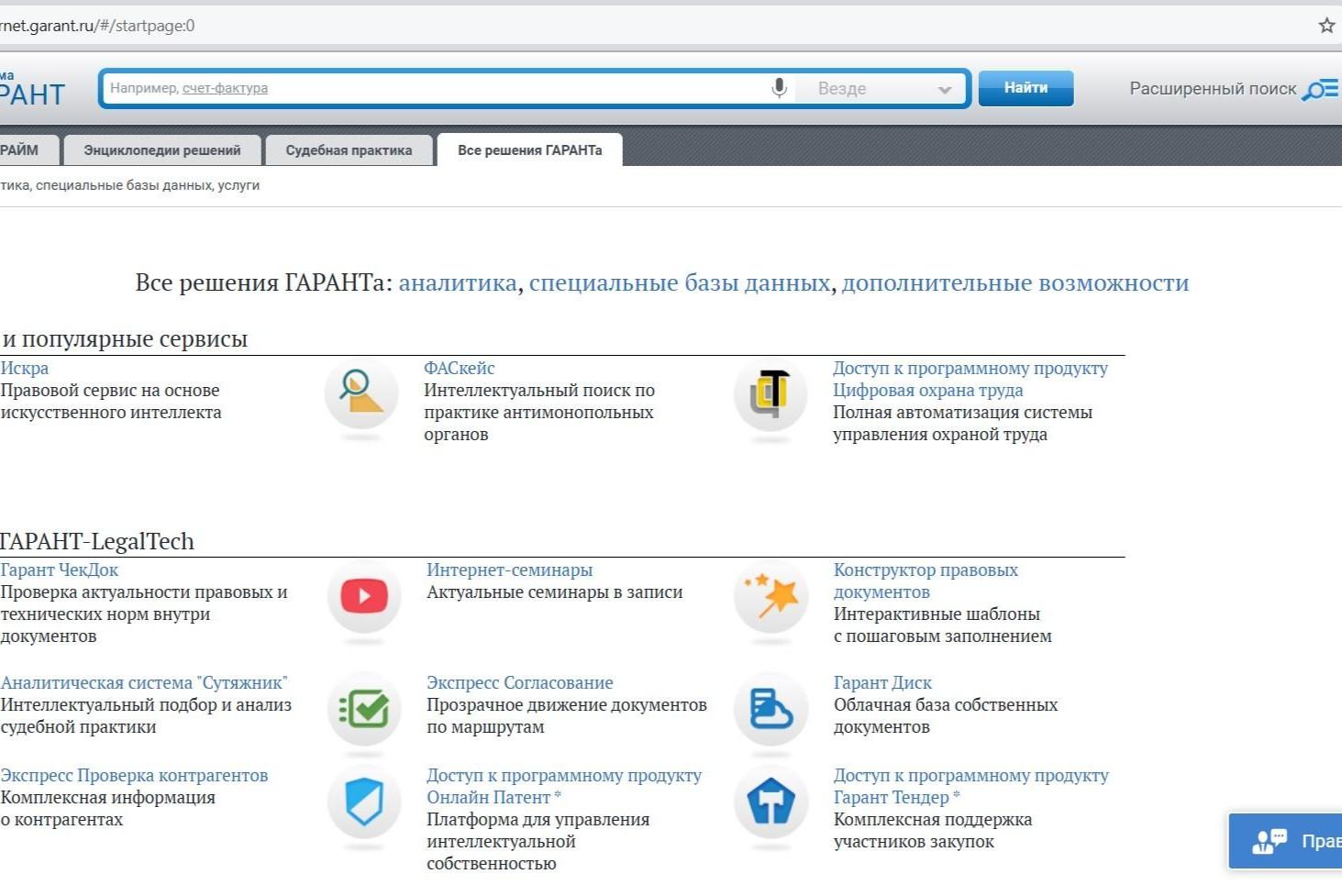Screen dimensions: 1342x896
Task: Open the Гарант ЧекДок link
Action: tap(60, 570)
